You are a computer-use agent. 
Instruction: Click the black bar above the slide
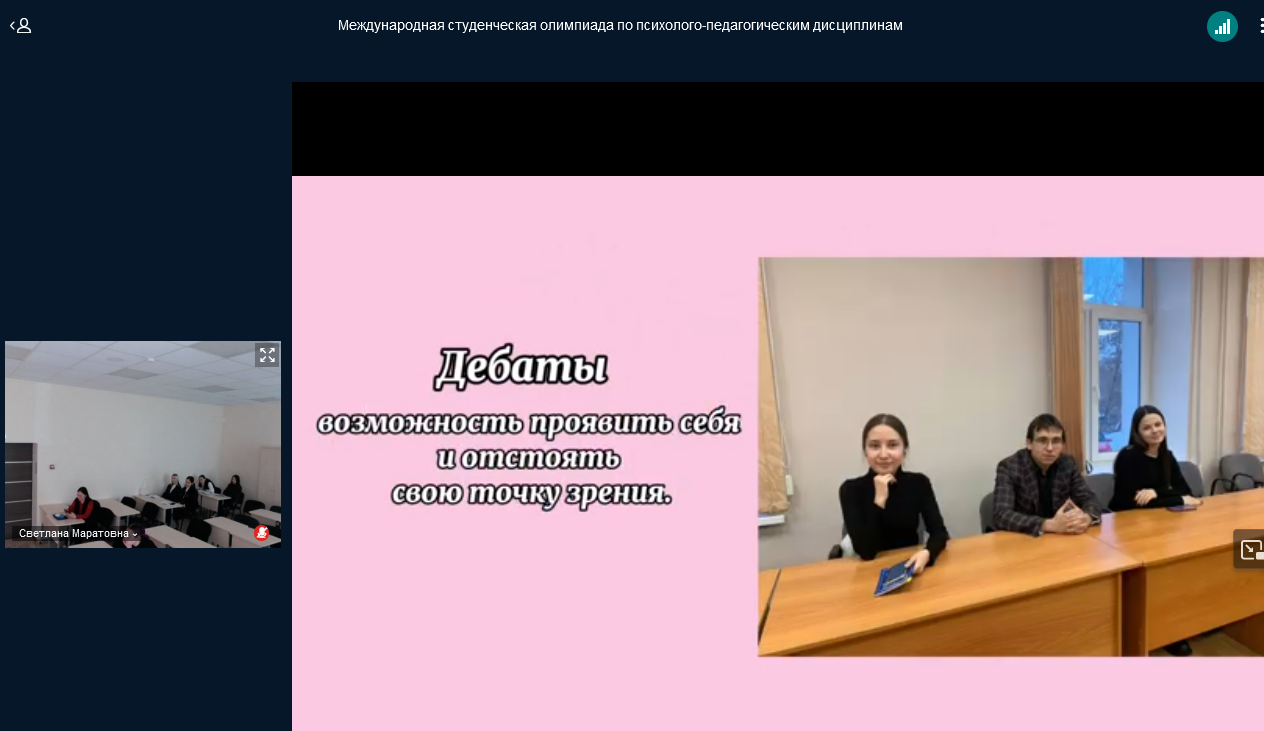click(777, 128)
